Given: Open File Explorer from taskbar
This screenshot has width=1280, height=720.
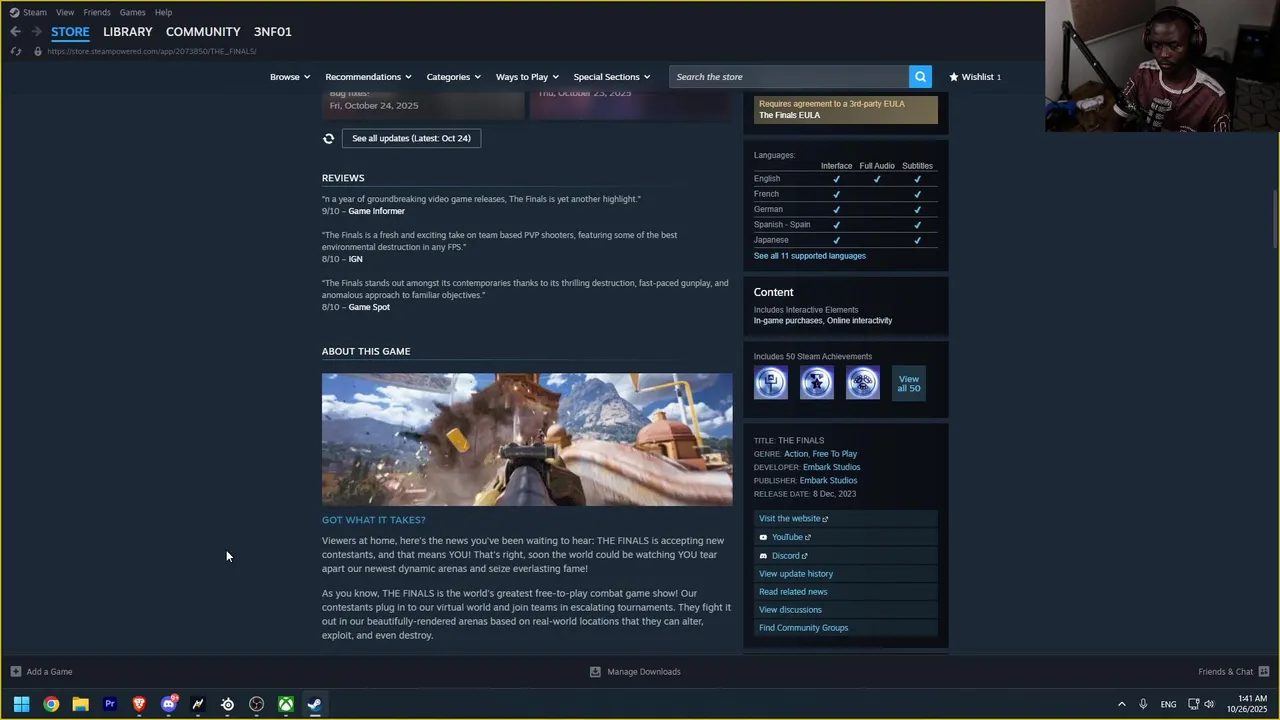Looking at the screenshot, I should point(80,704).
